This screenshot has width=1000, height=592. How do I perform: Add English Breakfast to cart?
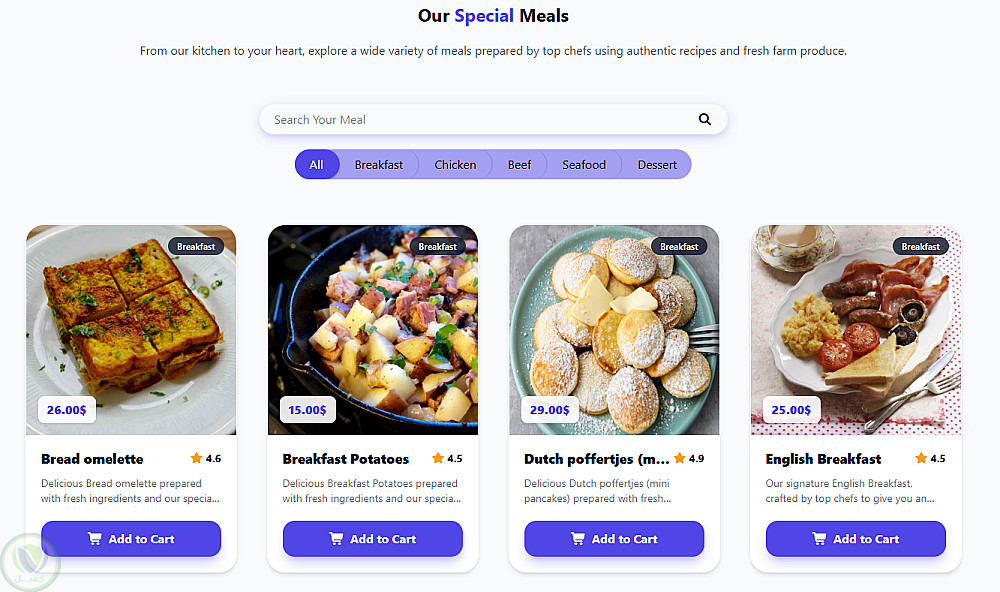coord(855,539)
